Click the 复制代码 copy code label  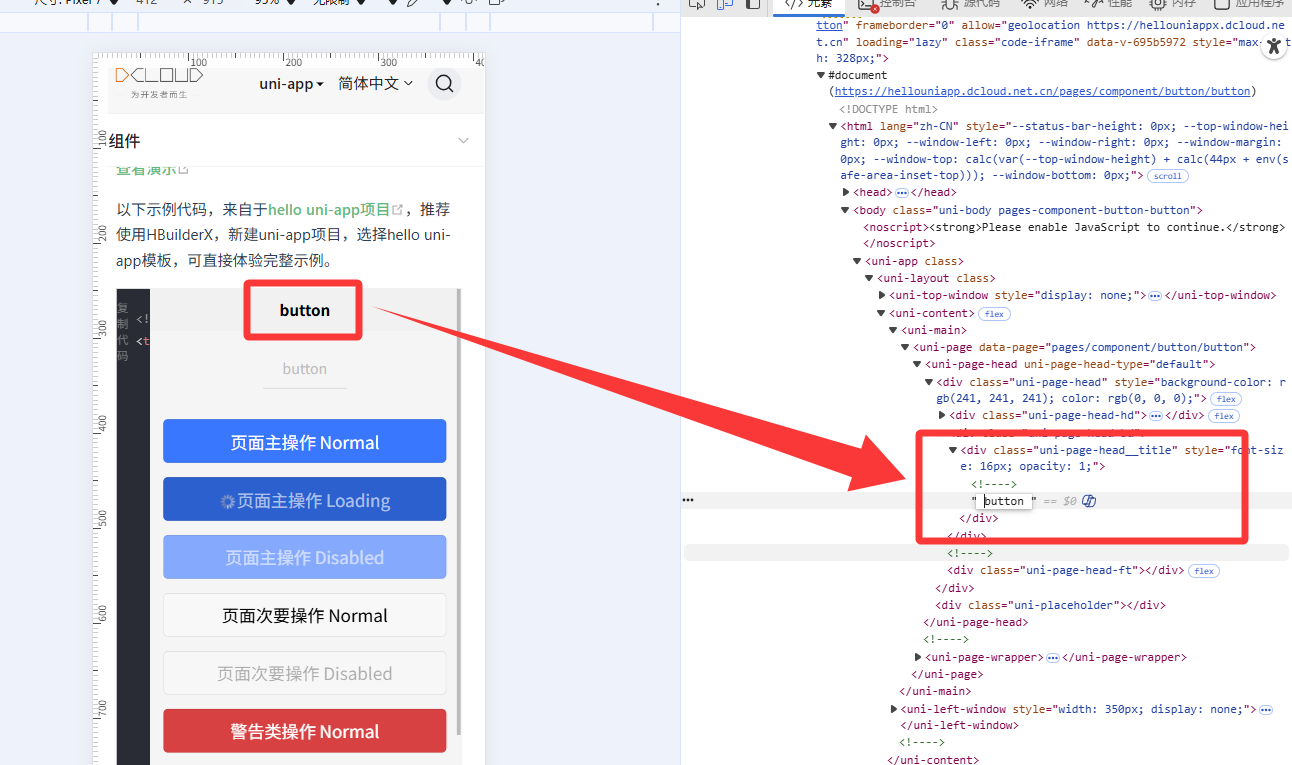tap(123, 331)
